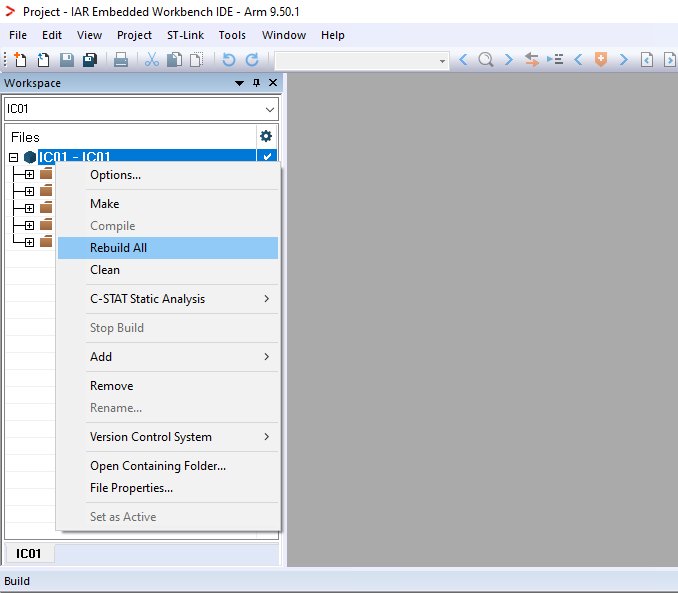The height and width of the screenshot is (593, 678).
Task: Create a new document from toolbar
Action: [20, 59]
